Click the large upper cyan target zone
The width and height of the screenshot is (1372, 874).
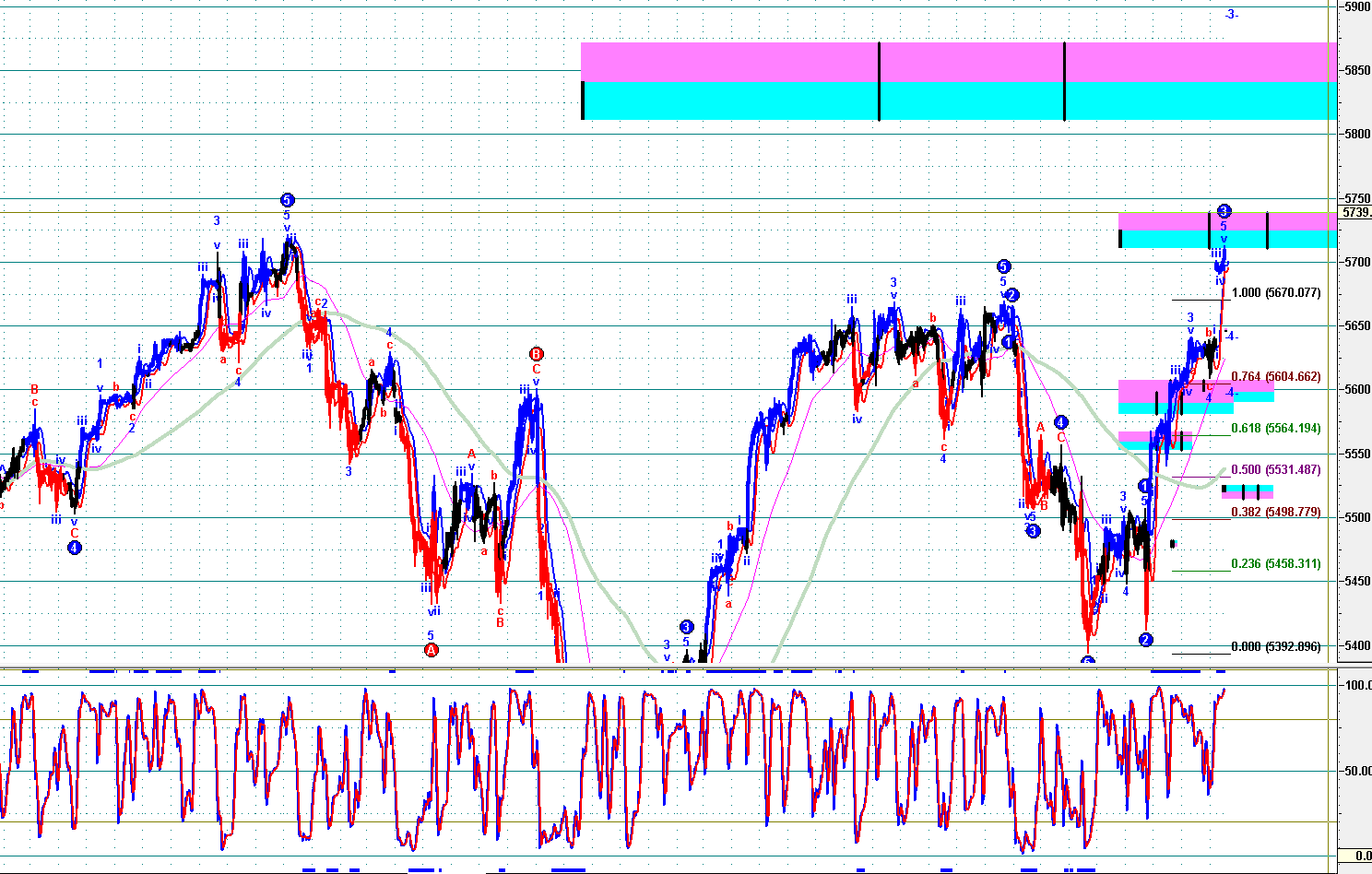pyautogui.click(x=959, y=100)
